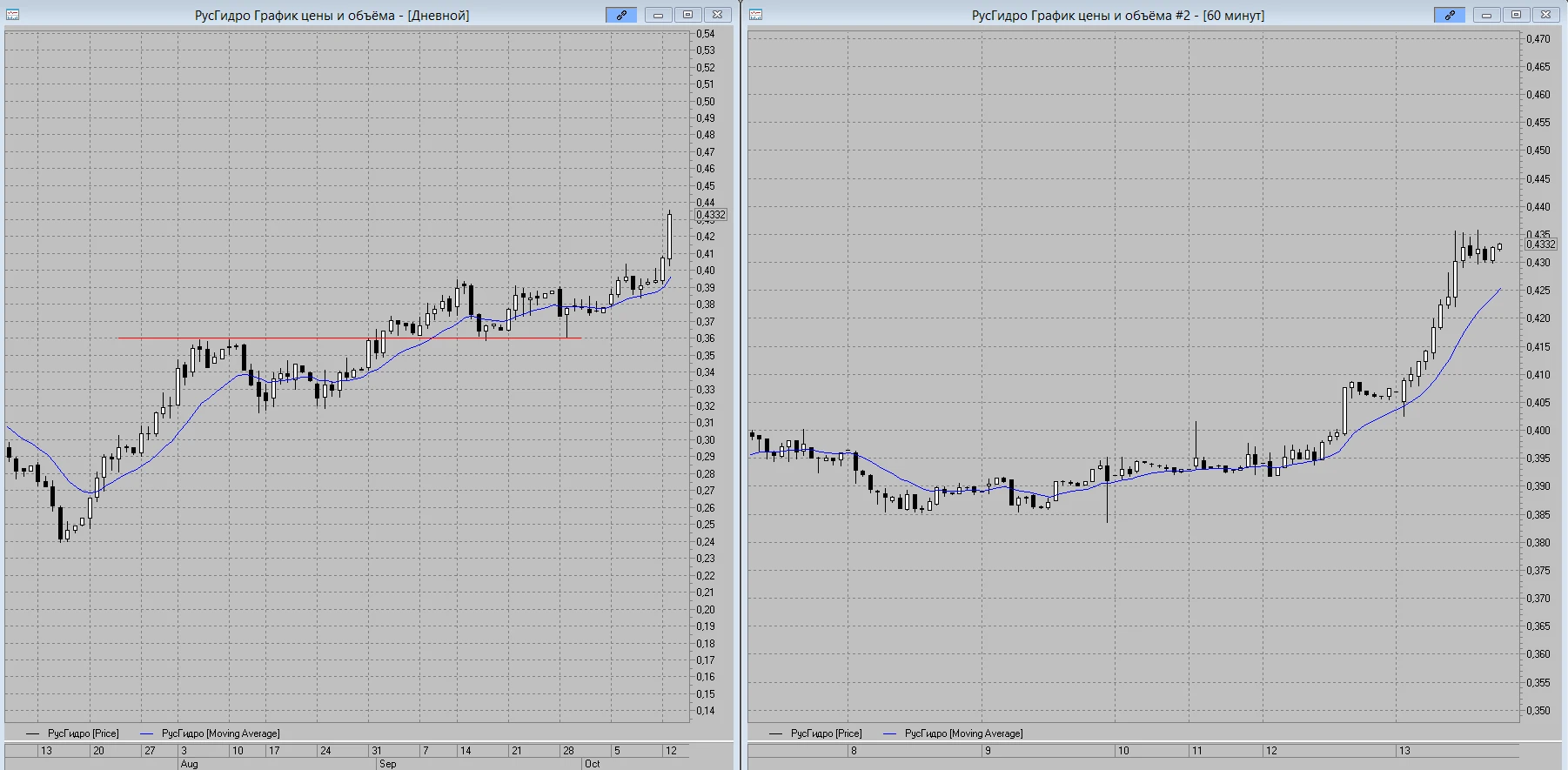Click date label 31 on the daily time axis
Screen dimensions: 1568x770
coord(377,751)
